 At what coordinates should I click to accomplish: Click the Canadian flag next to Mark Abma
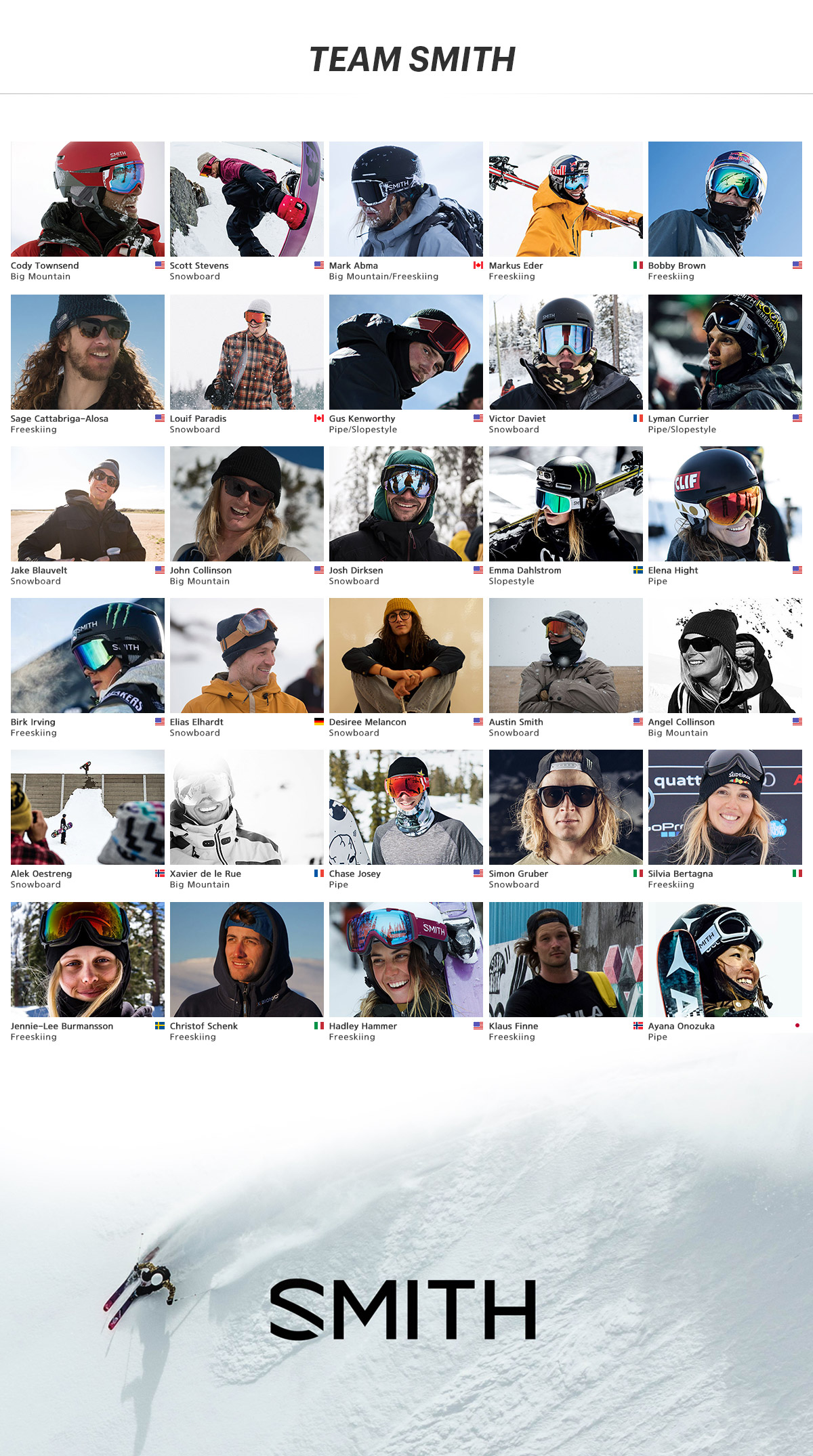point(478,265)
